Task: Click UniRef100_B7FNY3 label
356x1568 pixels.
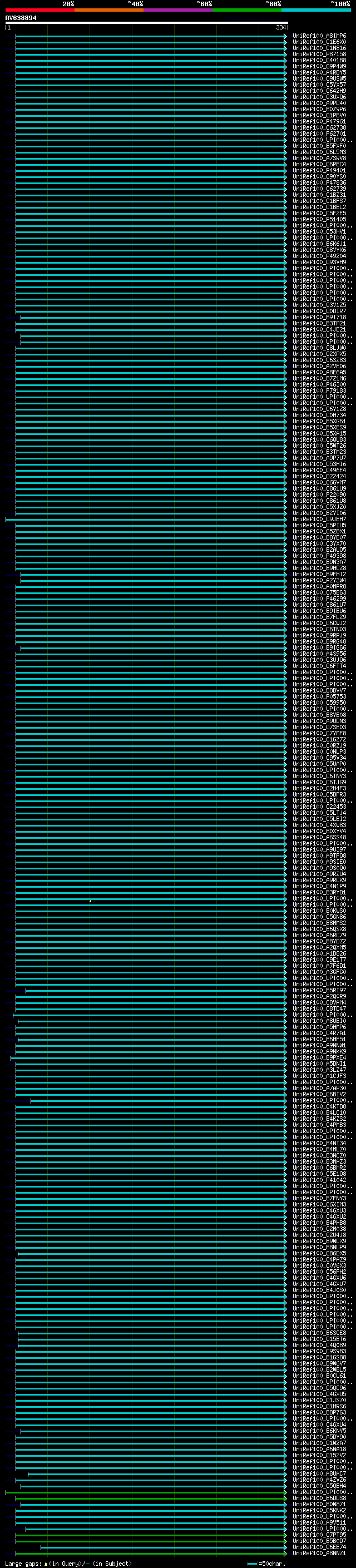Action: 319,1199
